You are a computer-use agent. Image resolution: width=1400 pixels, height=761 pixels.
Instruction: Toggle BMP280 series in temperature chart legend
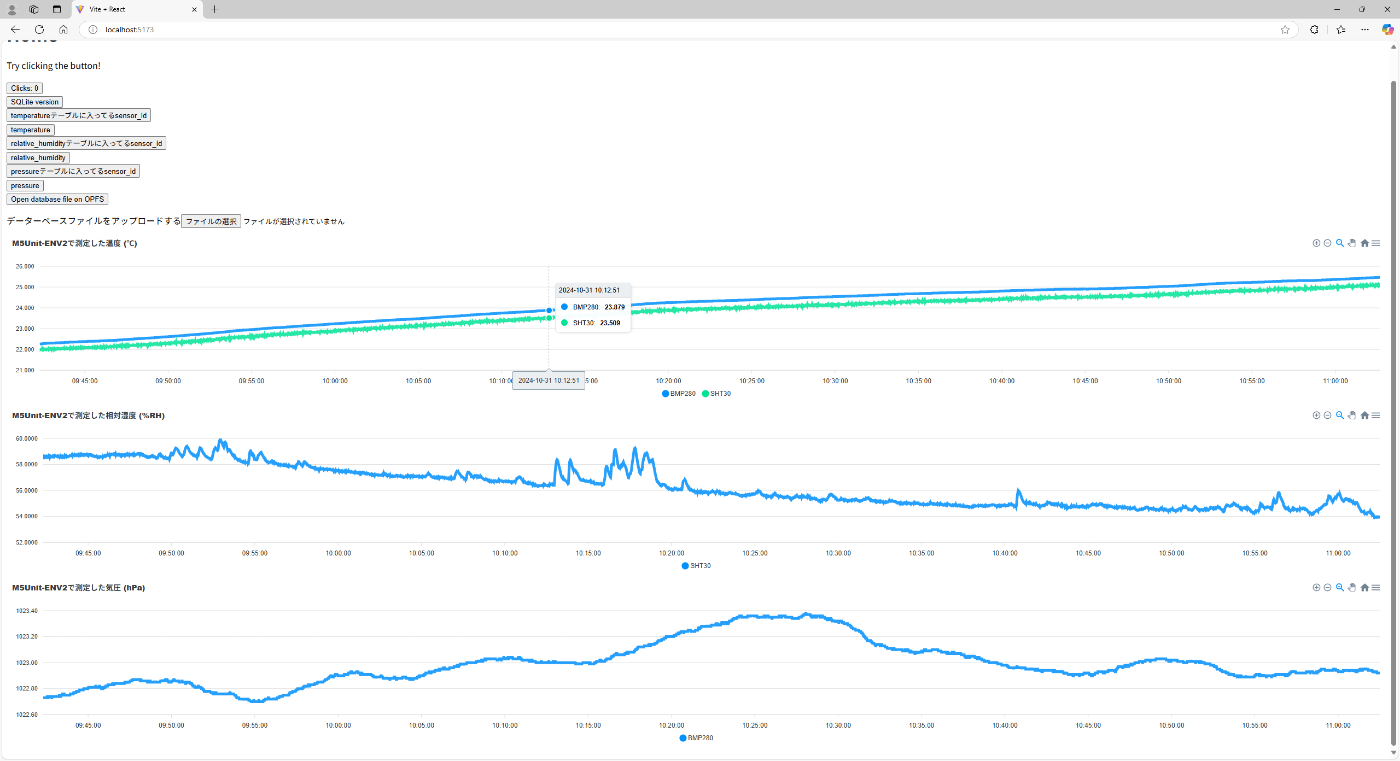click(679, 394)
